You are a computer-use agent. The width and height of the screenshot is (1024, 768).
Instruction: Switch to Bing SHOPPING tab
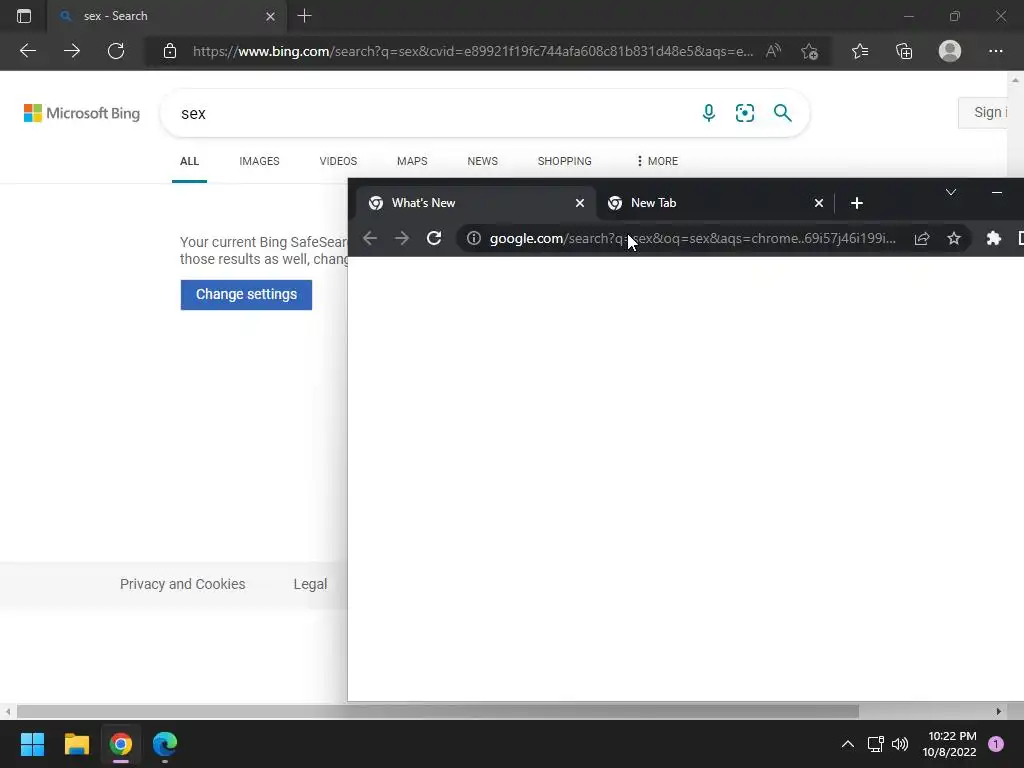pyautogui.click(x=565, y=161)
